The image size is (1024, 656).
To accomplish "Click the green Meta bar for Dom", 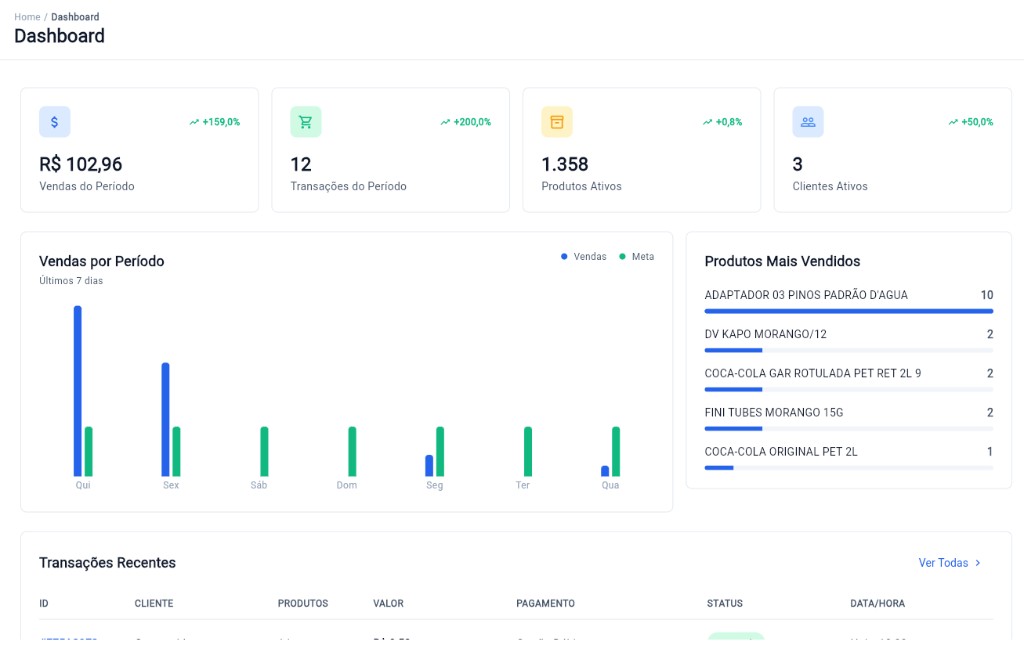I will (352, 451).
